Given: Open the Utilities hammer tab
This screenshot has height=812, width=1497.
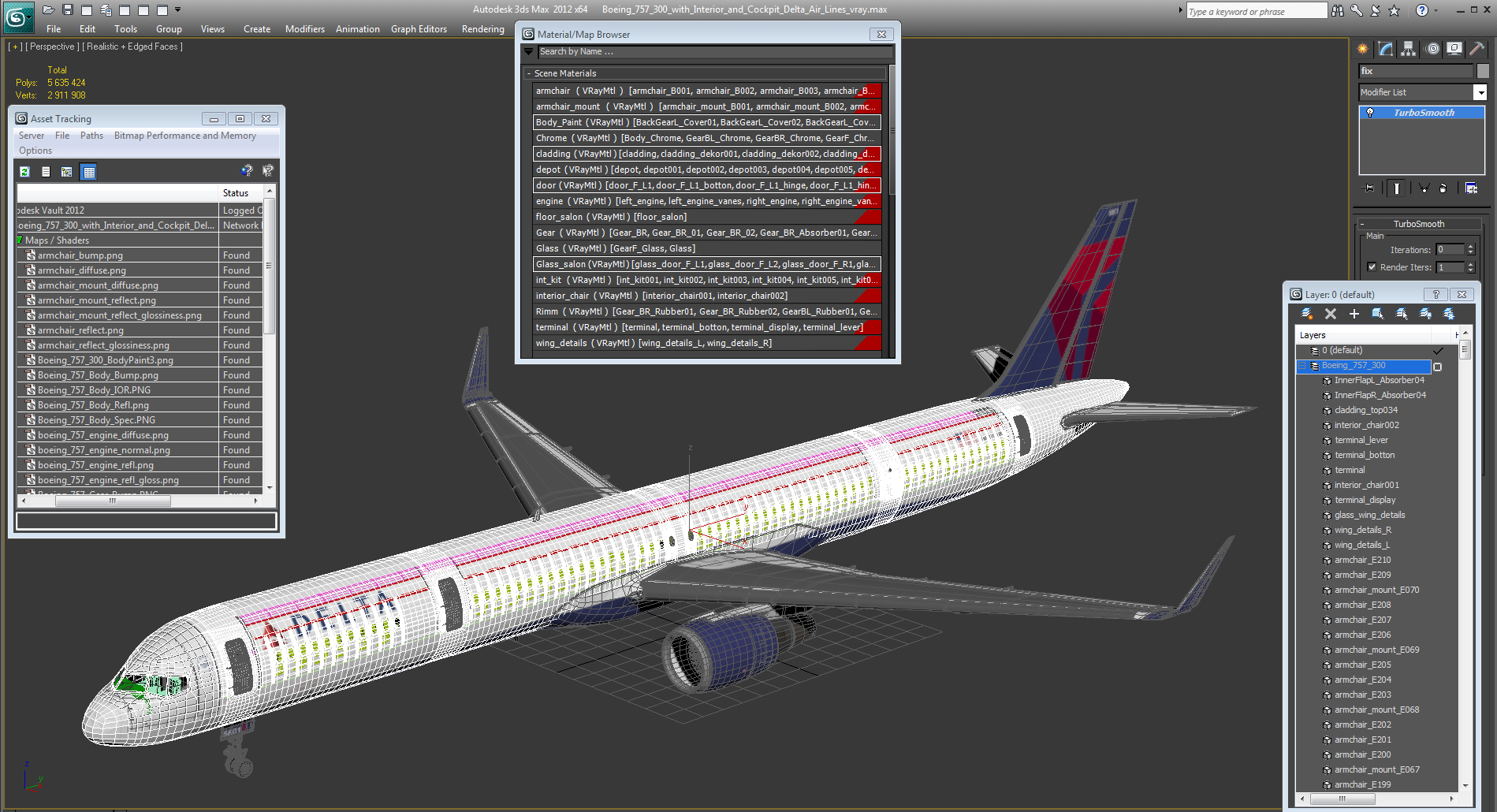Looking at the screenshot, I should coord(1477,49).
